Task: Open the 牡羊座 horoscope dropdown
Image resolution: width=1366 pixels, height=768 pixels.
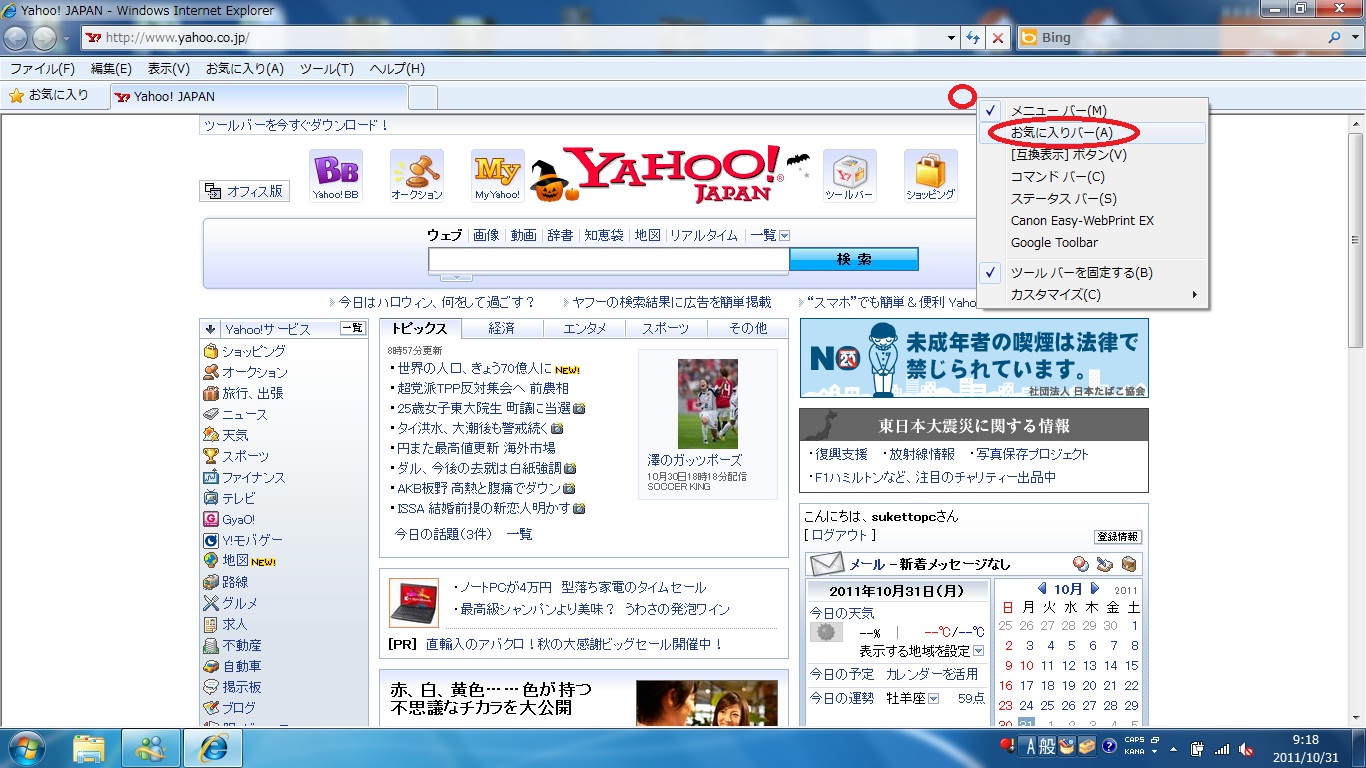Action: pyautogui.click(x=933, y=698)
